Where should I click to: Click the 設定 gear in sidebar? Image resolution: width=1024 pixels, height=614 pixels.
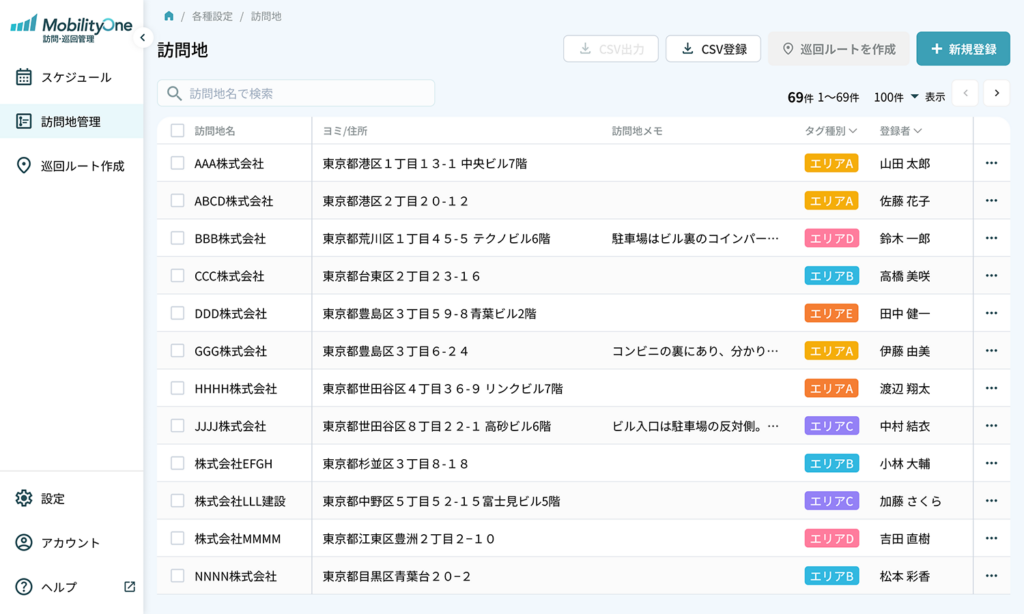[x=24, y=499]
